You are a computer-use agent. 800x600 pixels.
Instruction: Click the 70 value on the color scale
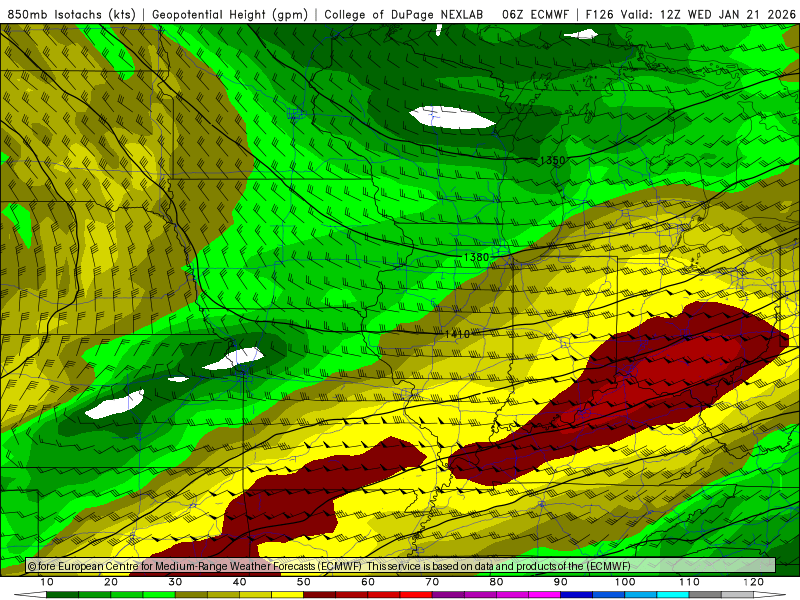click(432, 582)
